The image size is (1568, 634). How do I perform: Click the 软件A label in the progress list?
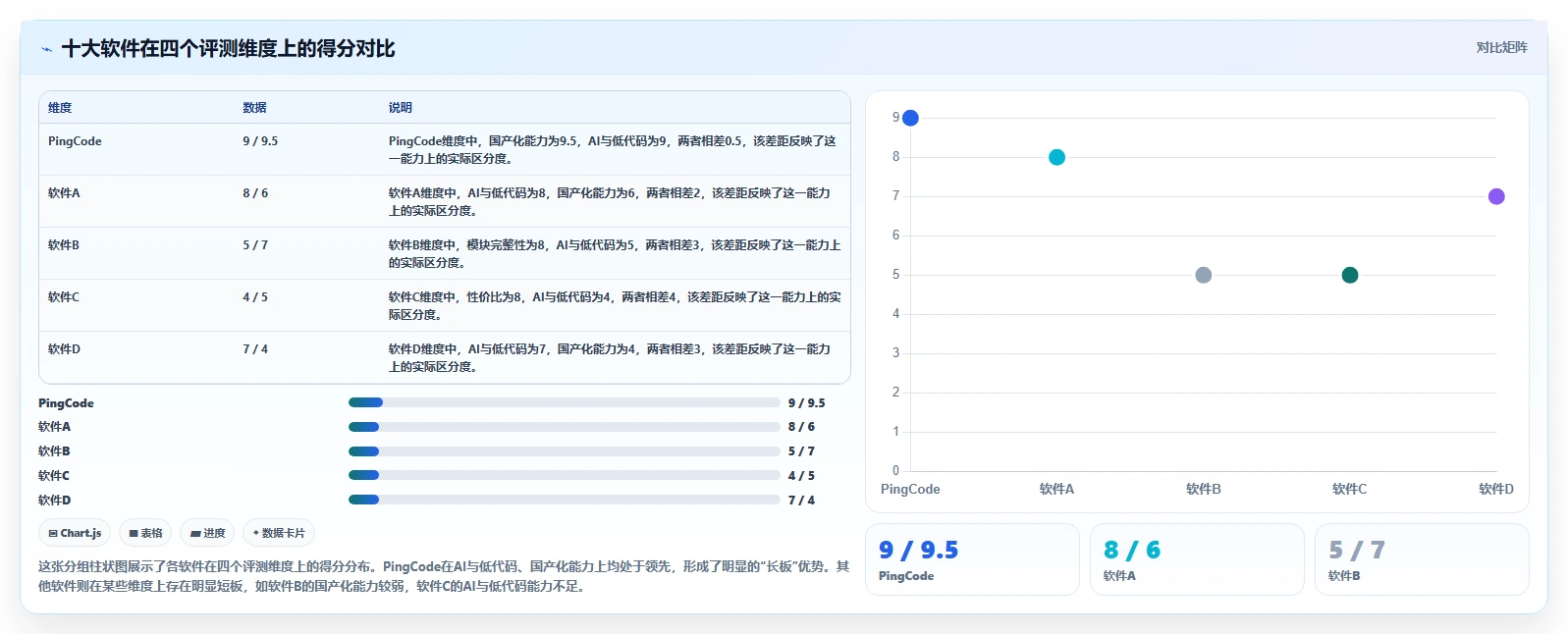coord(54,427)
